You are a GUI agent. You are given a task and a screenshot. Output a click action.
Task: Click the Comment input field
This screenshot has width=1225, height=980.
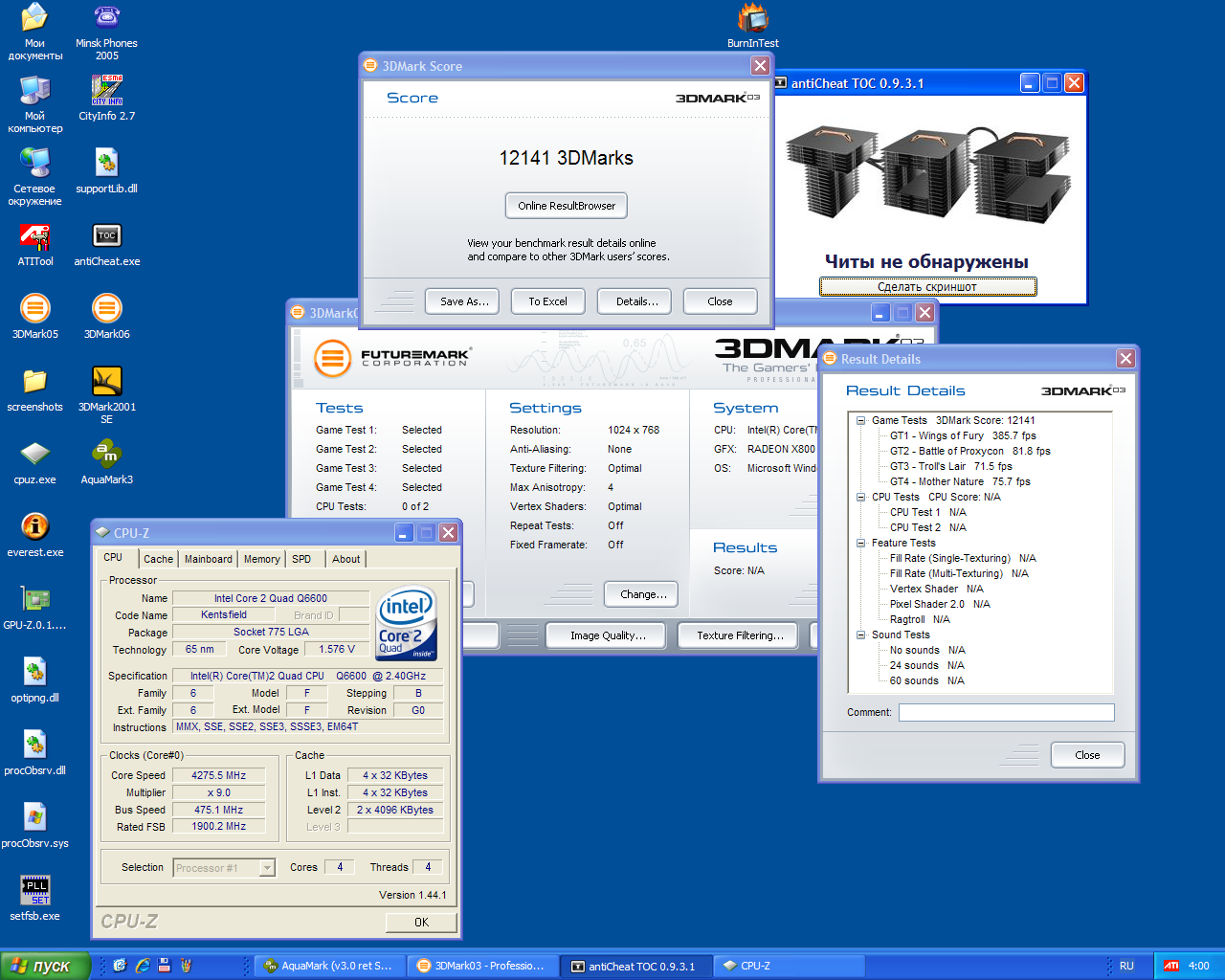1007,712
